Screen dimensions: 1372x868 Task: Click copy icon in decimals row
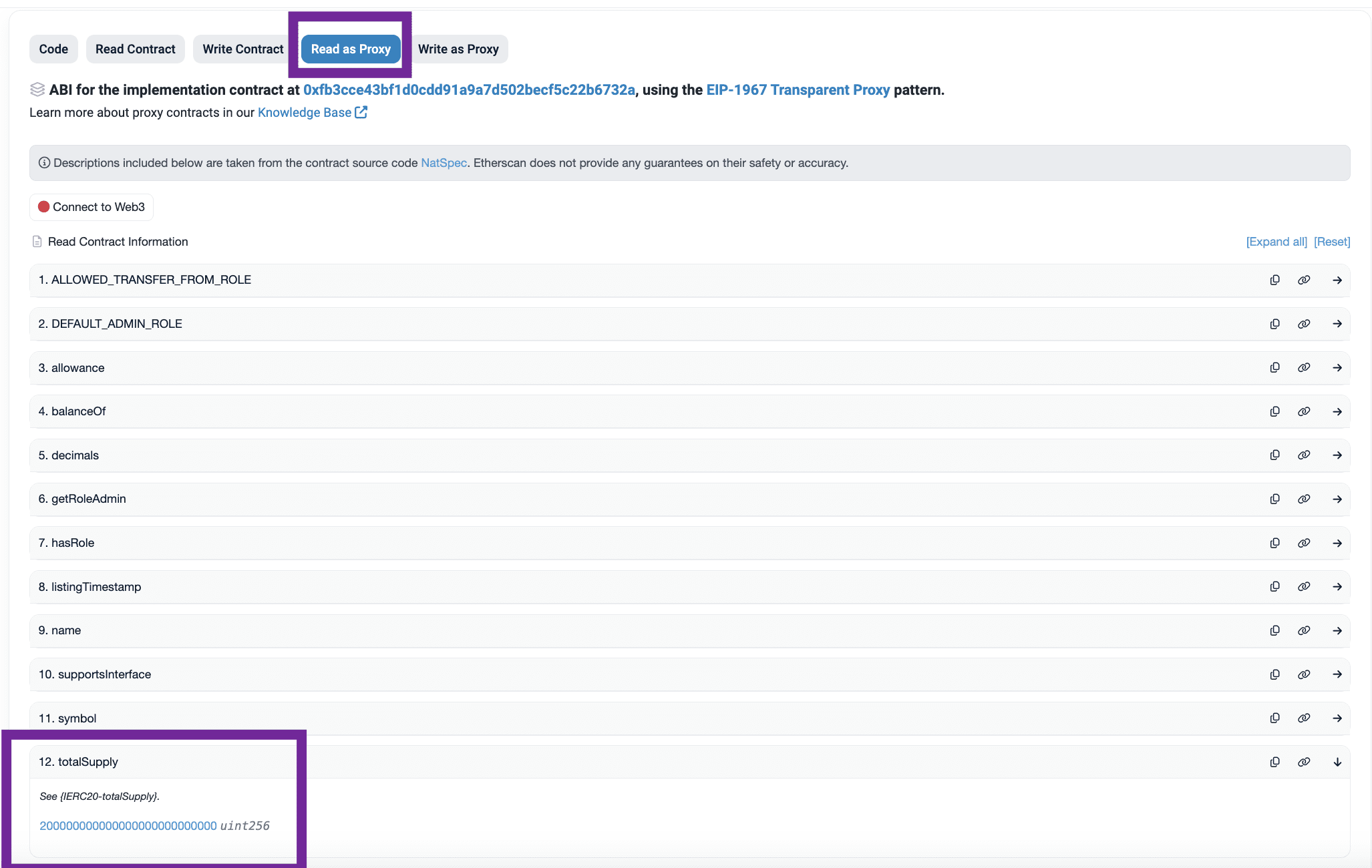pos(1274,455)
